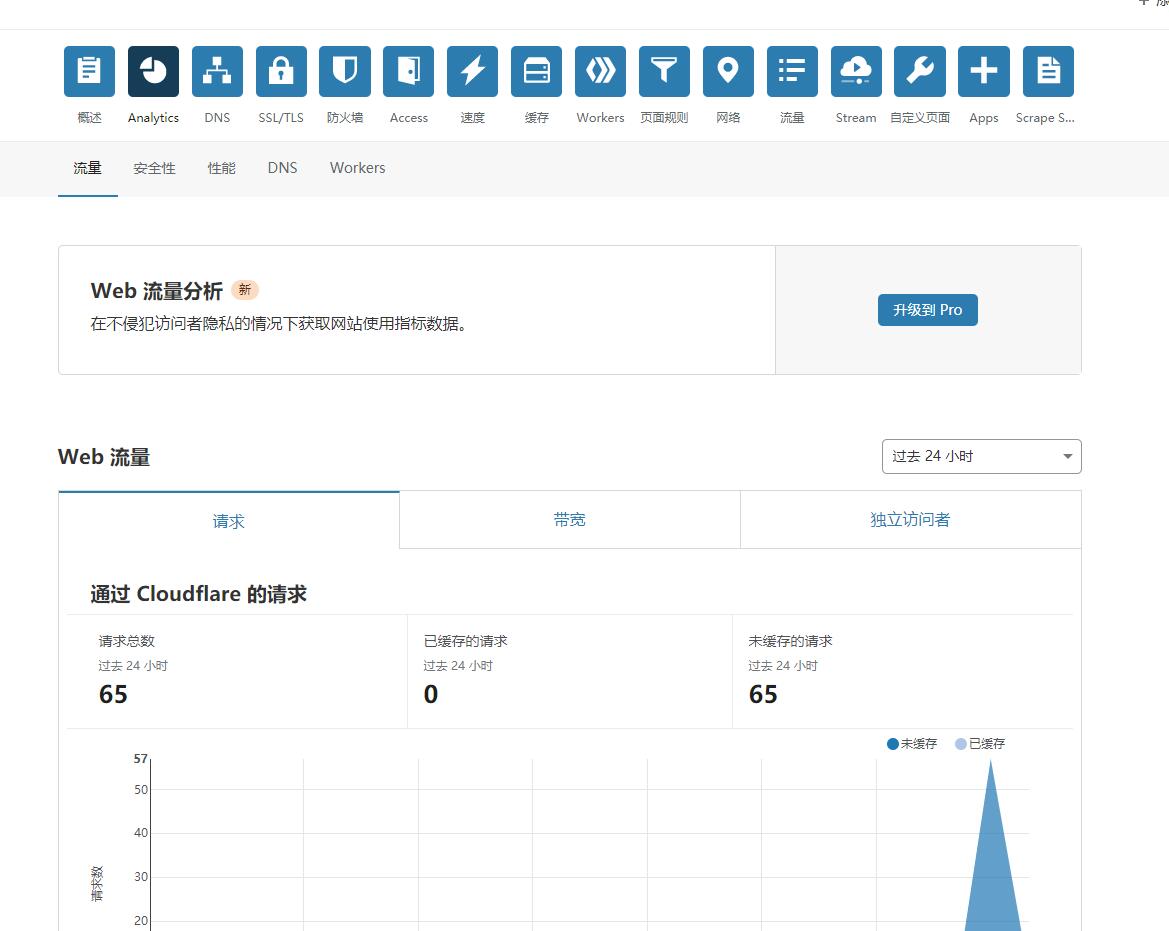This screenshot has width=1169, height=931.
Task: Switch to the 安全性 sub-tab
Action: tap(154, 168)
